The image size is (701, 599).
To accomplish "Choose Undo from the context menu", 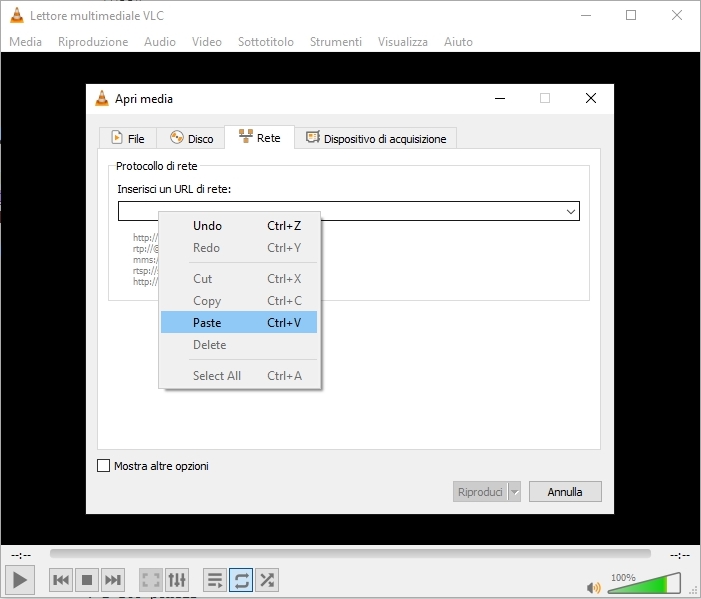I will [x=239, y=226].
